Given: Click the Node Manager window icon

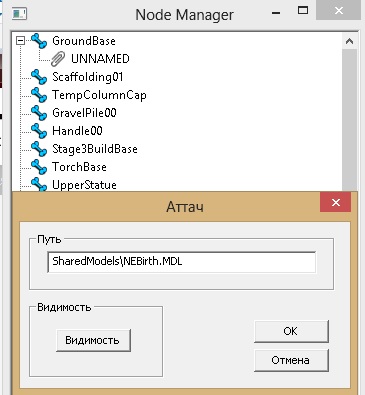Looking at the screenshot, I should pos(19,14).
